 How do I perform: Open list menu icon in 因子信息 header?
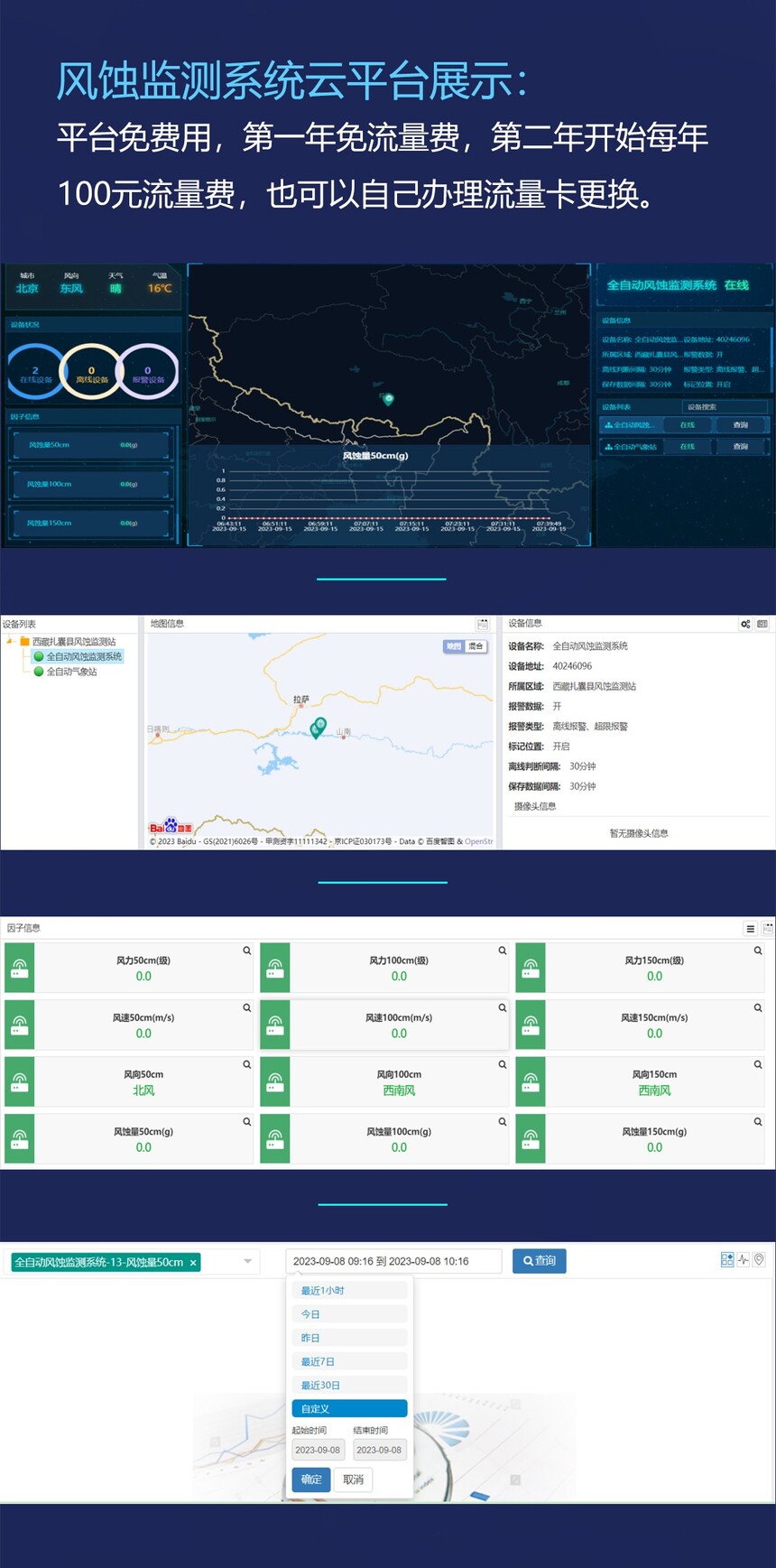pos(750,928)
